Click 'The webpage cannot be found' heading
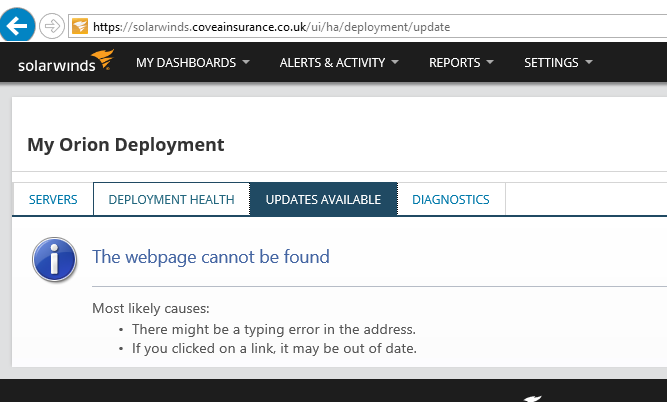This screenshot has height=402, width=667. pyautogui.click(x=211, y=257)
